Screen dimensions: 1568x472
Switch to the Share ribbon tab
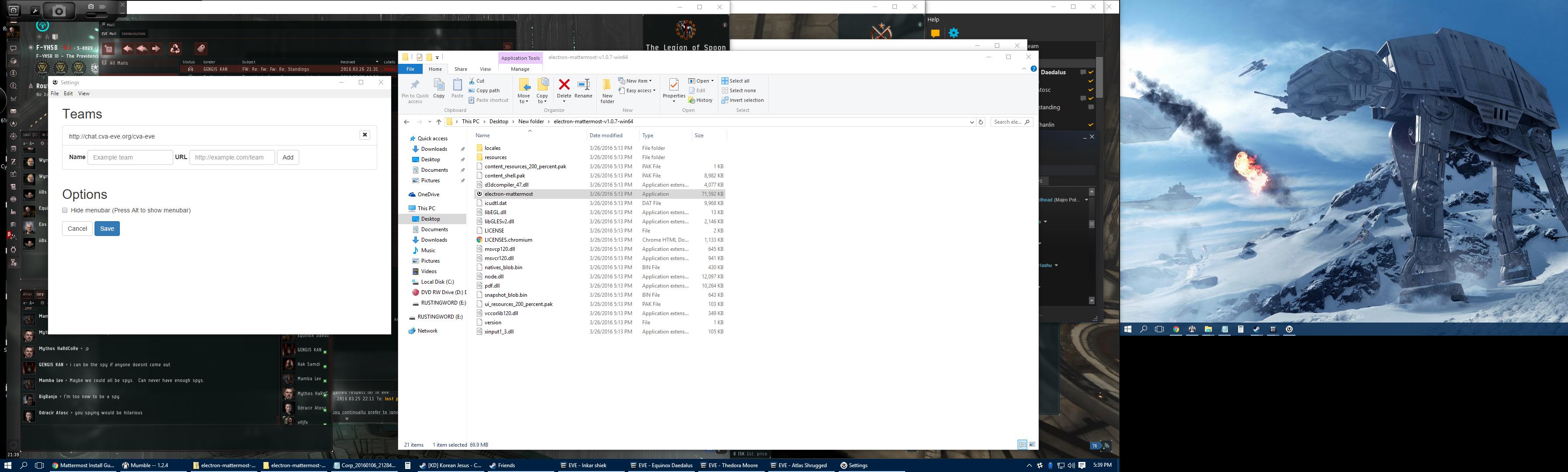461,69
